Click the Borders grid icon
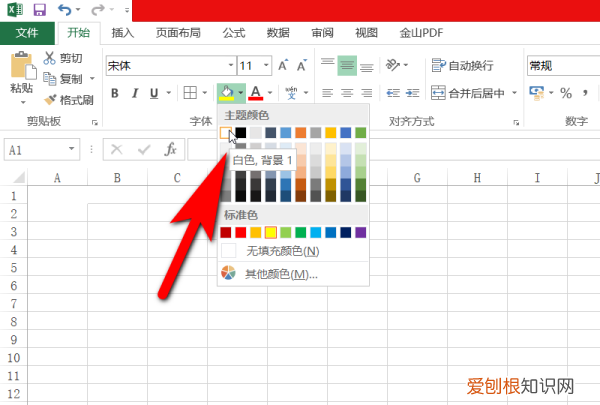The image size is (600, 405). [190, 93]
